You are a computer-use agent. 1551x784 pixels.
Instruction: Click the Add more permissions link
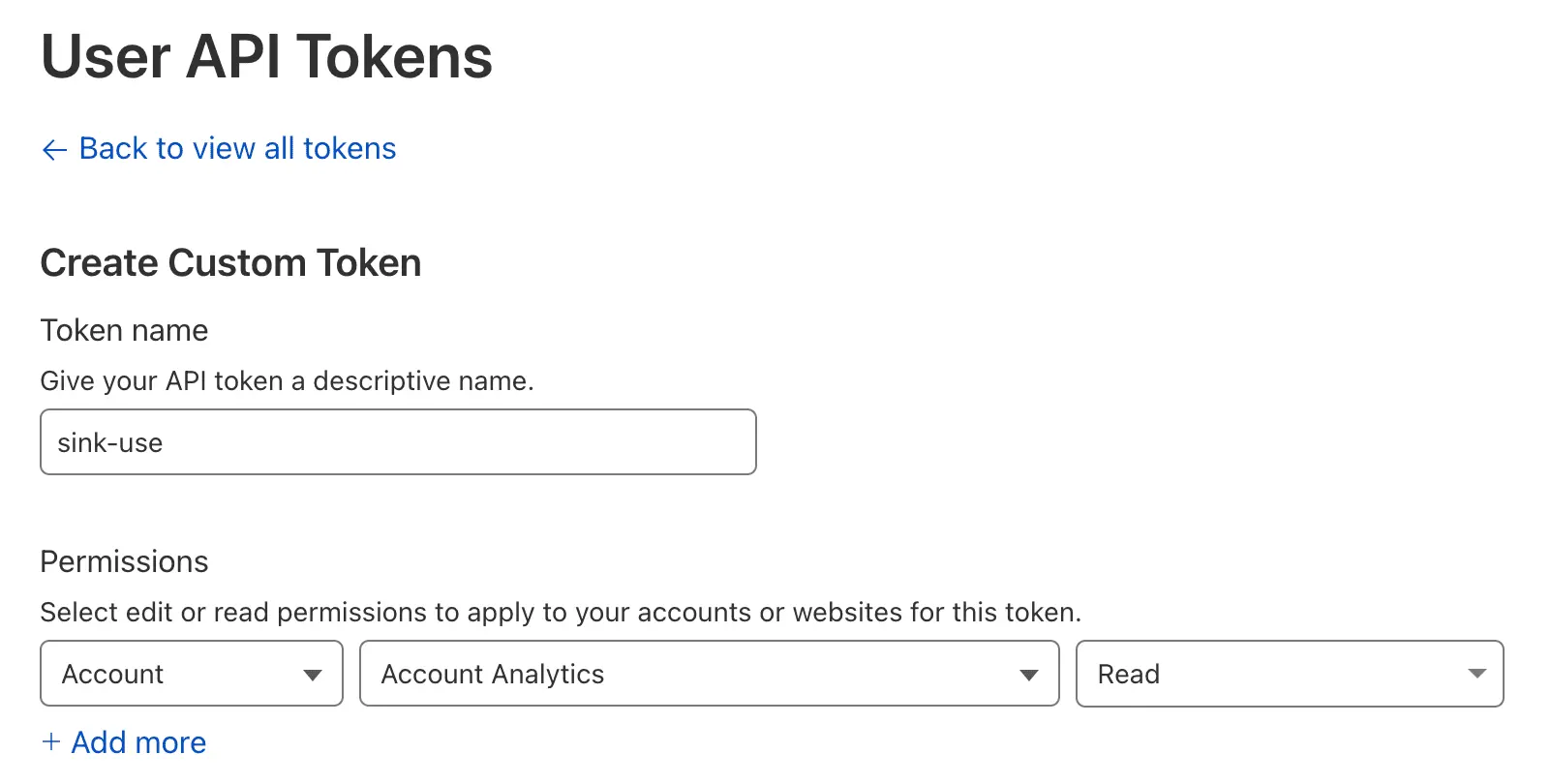point(138,742)
